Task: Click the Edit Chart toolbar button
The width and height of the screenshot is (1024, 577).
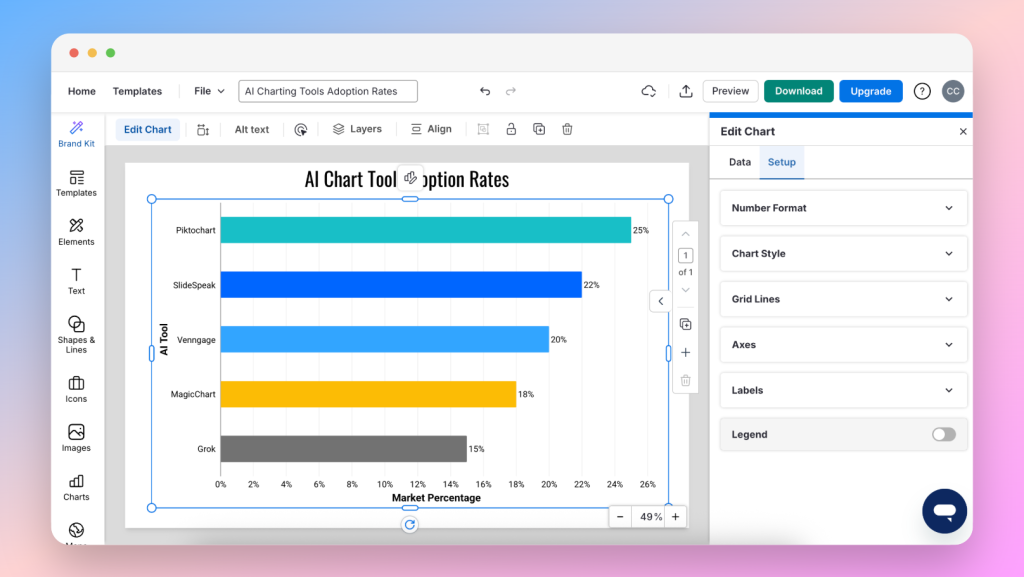Action: [148, 129]
